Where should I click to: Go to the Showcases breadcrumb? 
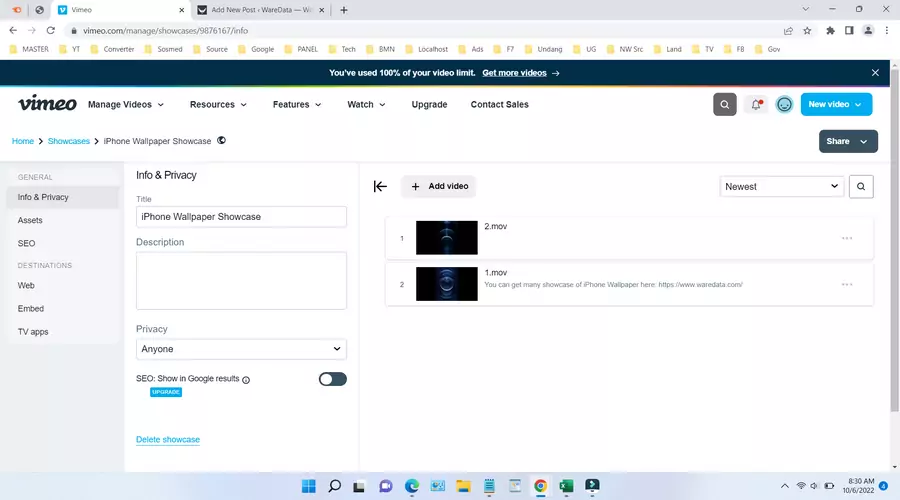(68, 141)
